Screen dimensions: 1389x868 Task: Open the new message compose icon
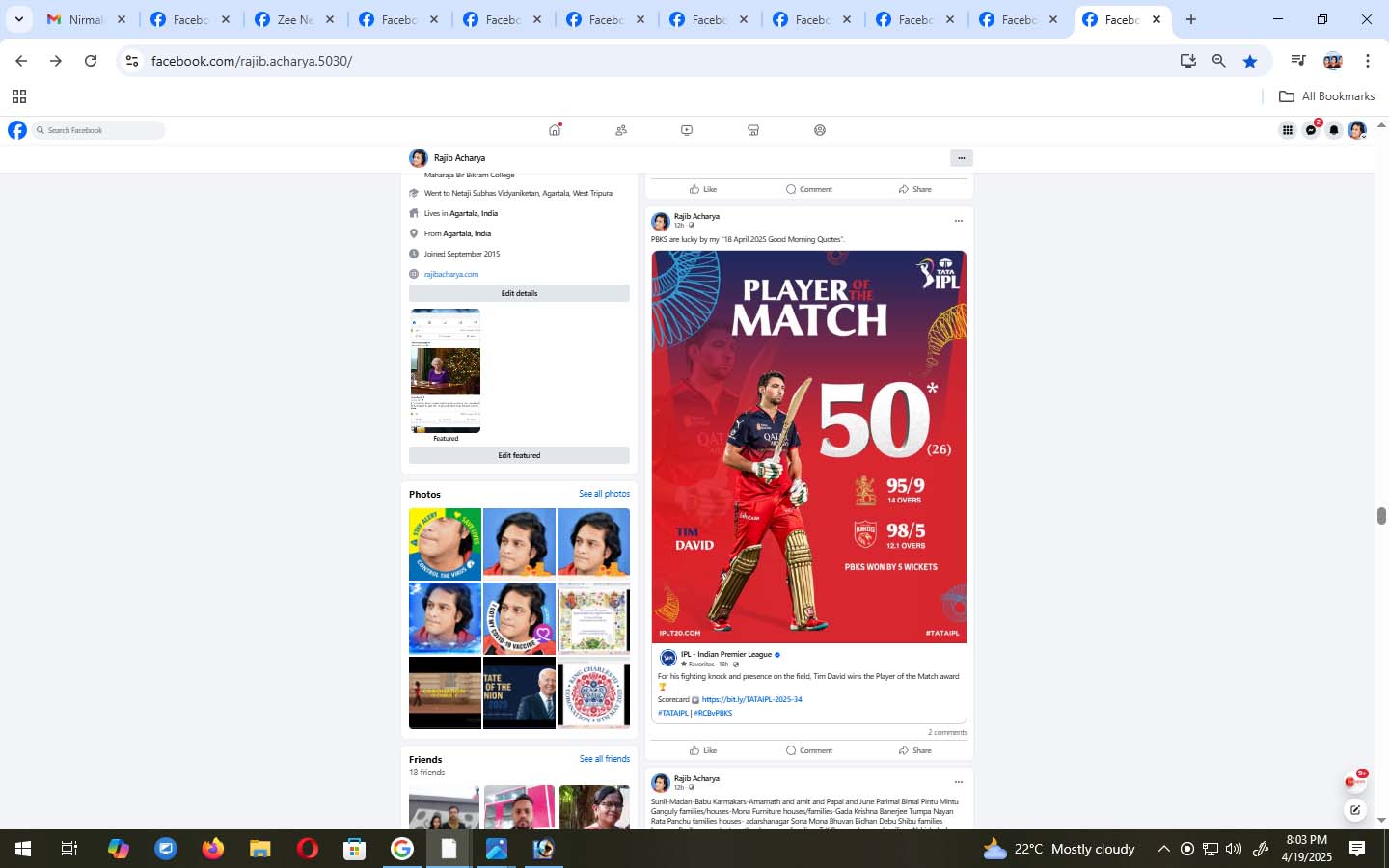pyautogui.click(x=1355, y=810)
